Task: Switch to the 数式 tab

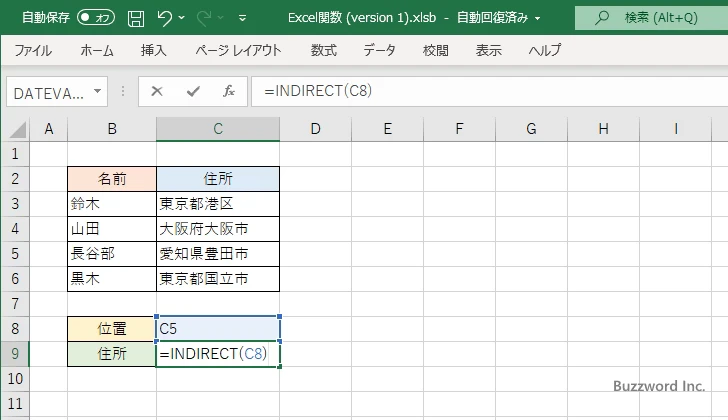Action: point(324,50)
